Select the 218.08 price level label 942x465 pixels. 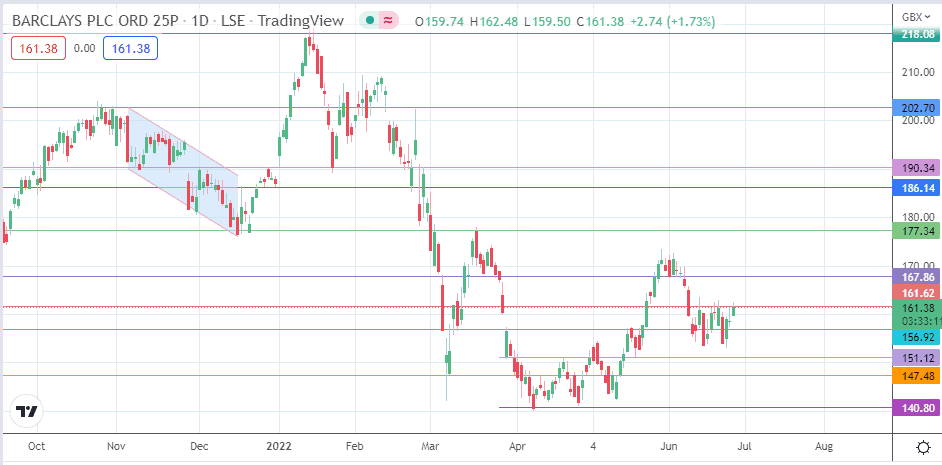coord(917,35)
